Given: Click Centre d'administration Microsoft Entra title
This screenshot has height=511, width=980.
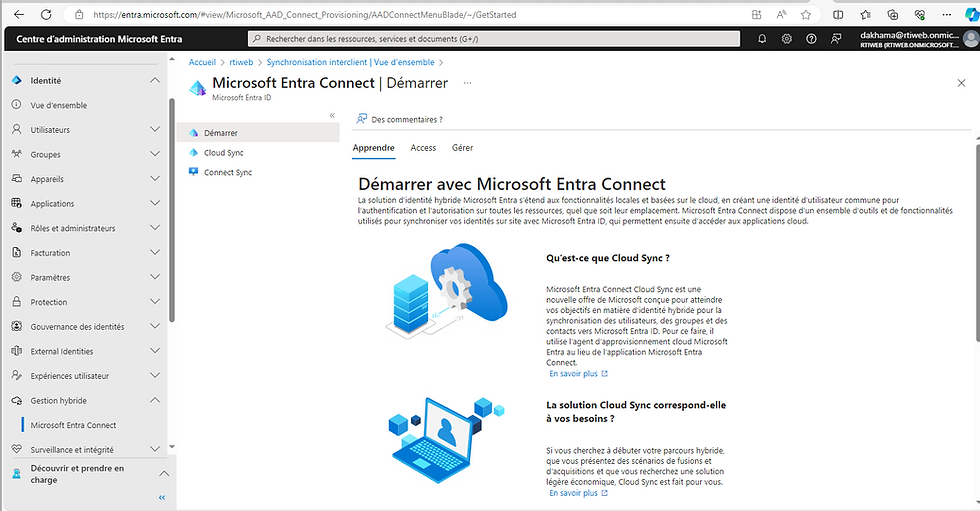Looking at the screenshot, I should click(x=99, y=39).
